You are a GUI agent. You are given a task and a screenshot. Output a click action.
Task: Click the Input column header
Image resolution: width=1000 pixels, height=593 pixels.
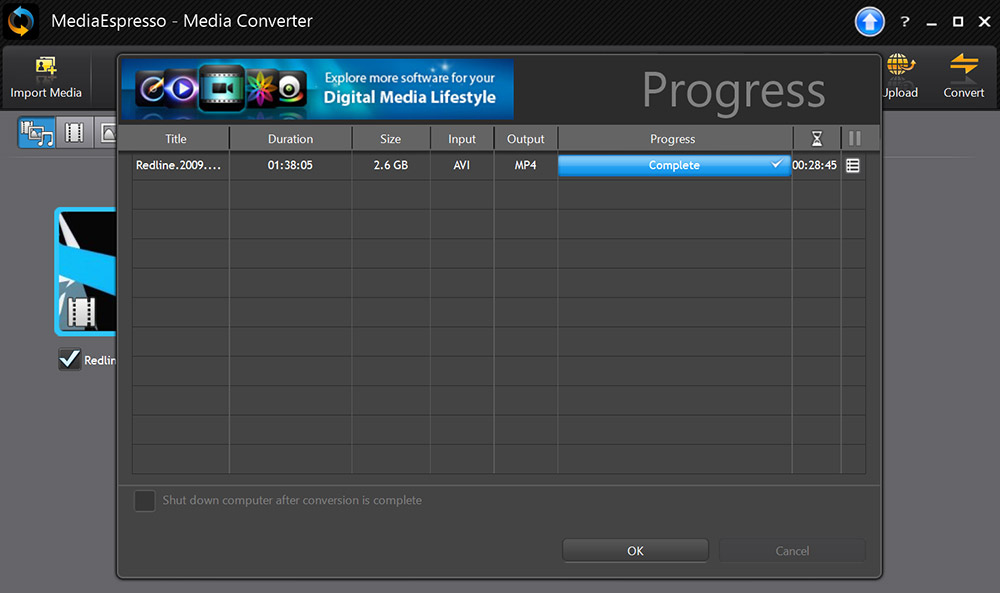(x=462, y=139)
